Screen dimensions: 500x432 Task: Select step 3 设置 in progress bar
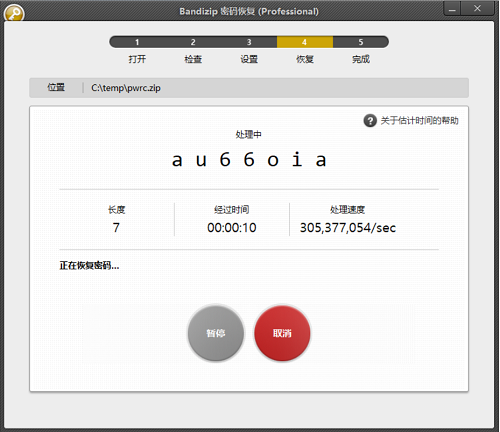pos(249,42)
